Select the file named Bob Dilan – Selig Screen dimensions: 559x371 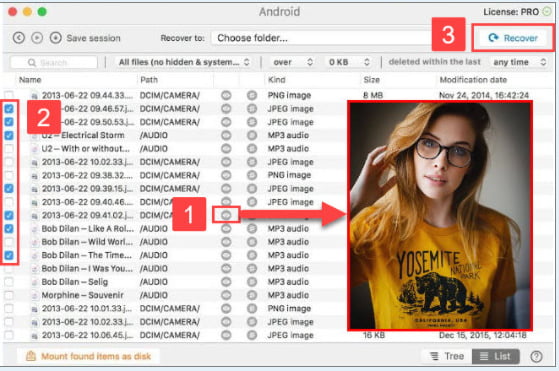[75, 282]
